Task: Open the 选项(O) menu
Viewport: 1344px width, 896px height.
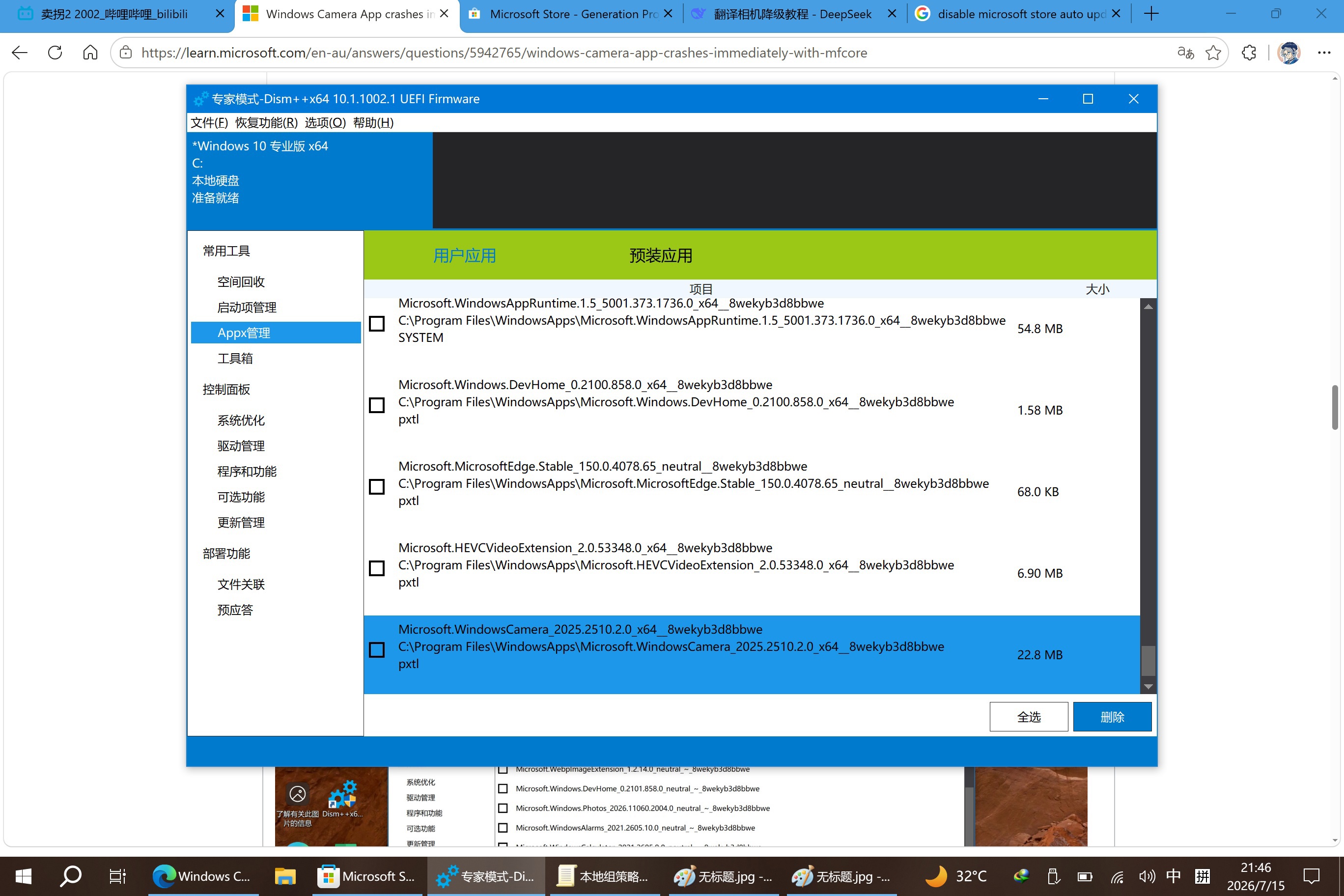Action: coord(325,122)
